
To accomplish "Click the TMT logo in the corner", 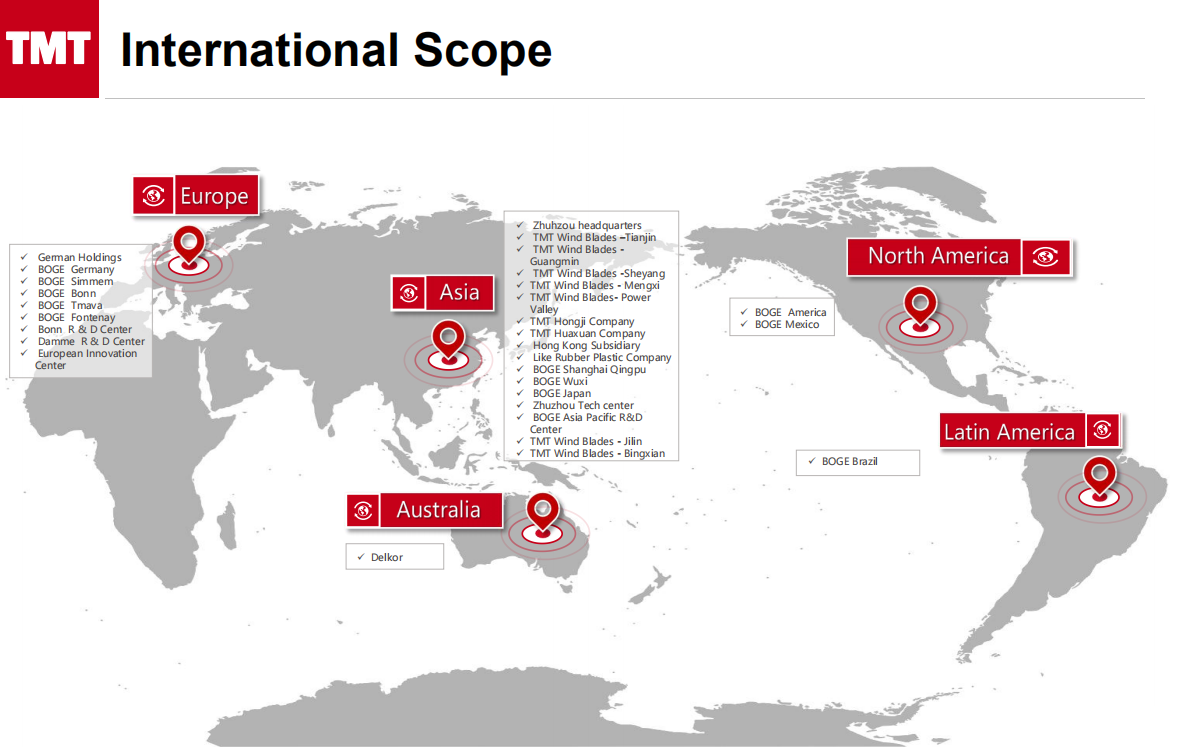I will click(49, 48).
